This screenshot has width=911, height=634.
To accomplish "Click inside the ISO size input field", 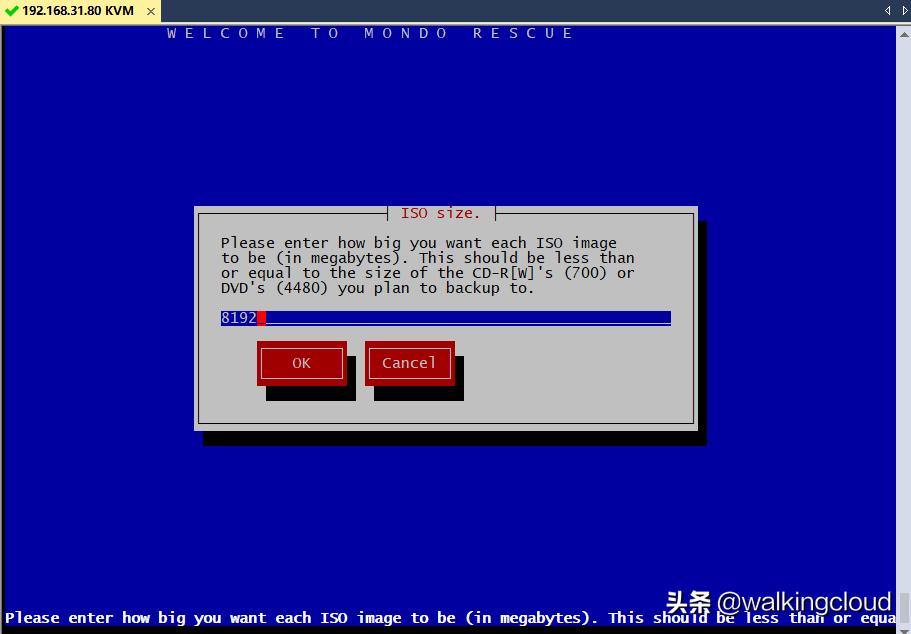I will click(x=450, y=318).
